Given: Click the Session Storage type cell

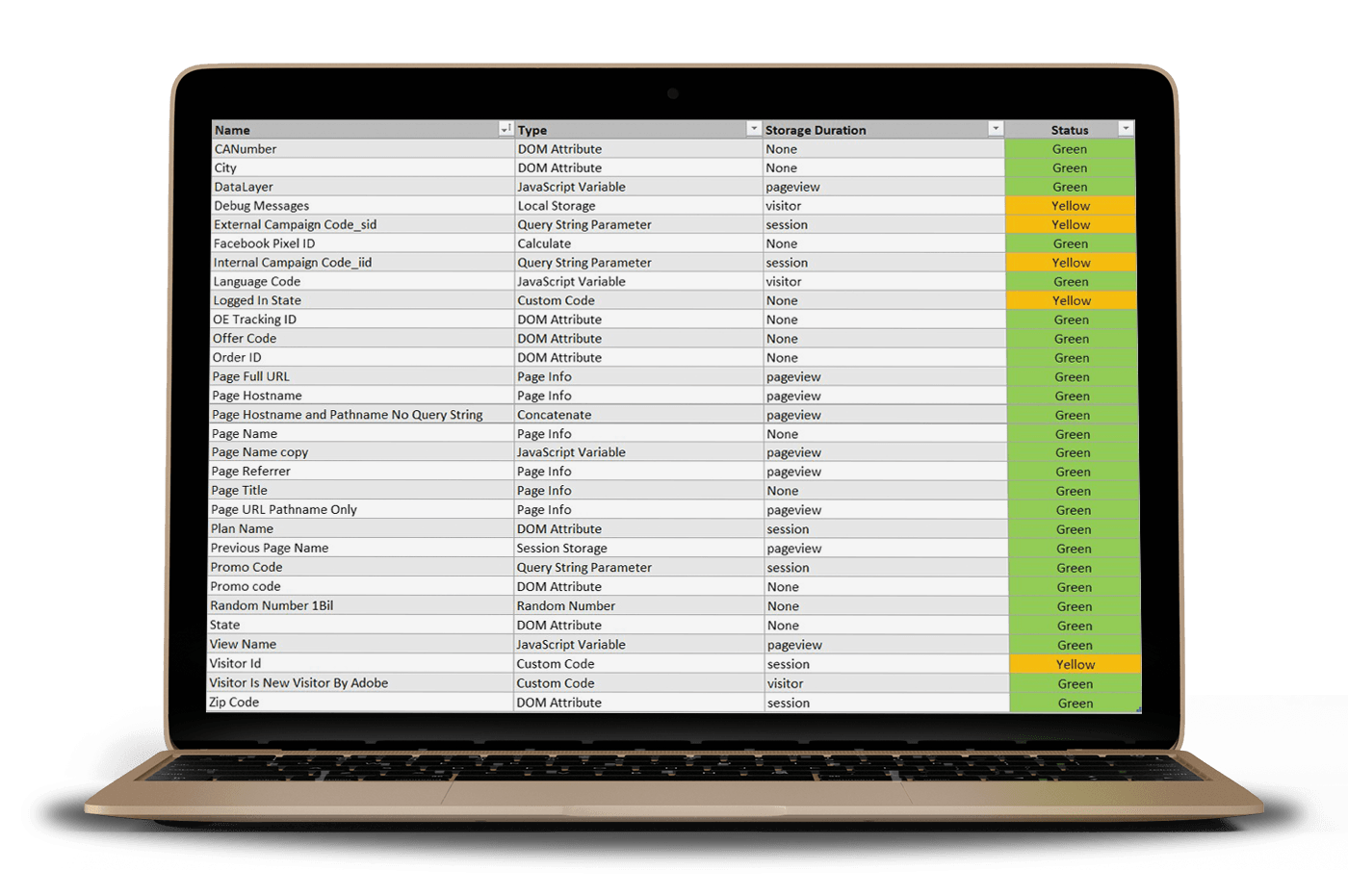Looking at the screenshot, I should (562, 548).
